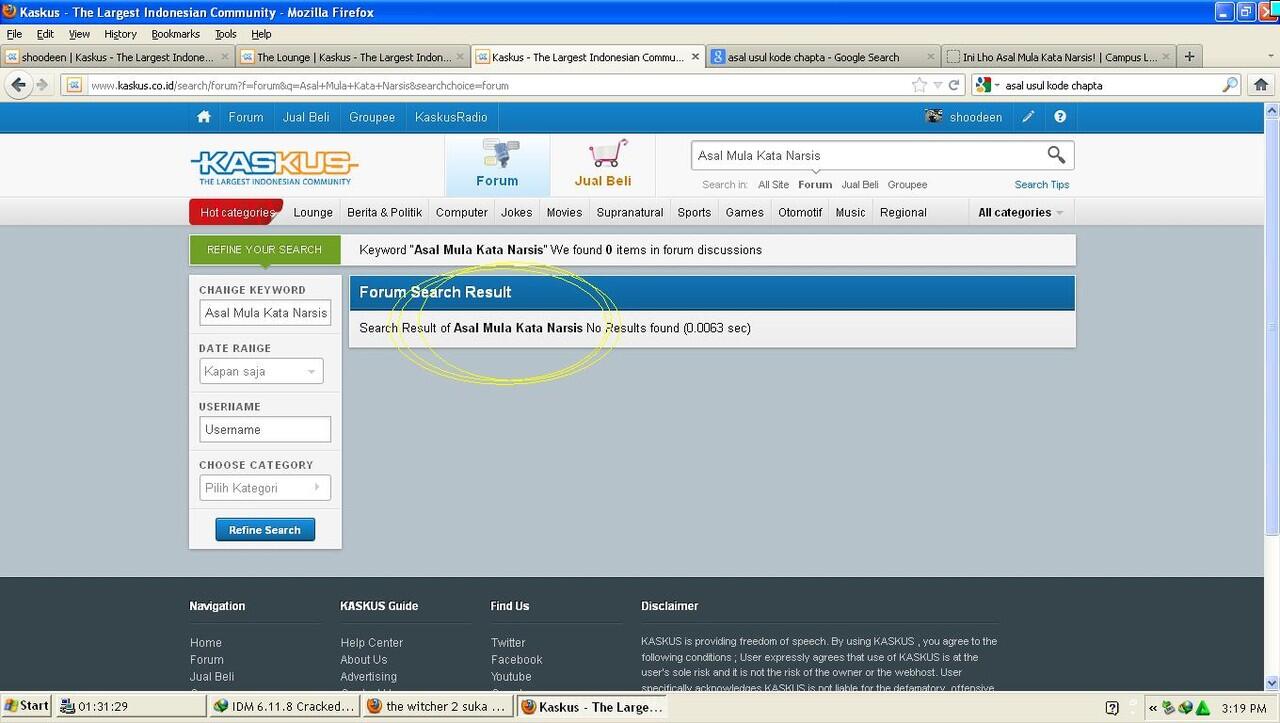Open the Tools menu
Viewport: 1280px width, 723px height.
click(x=226, y=34)
